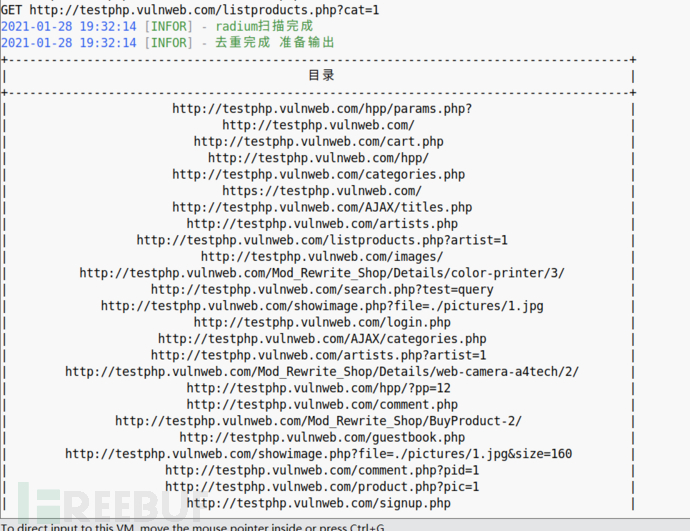
Task: Click the signup.php URL line
Action: [x=318, y=503]
